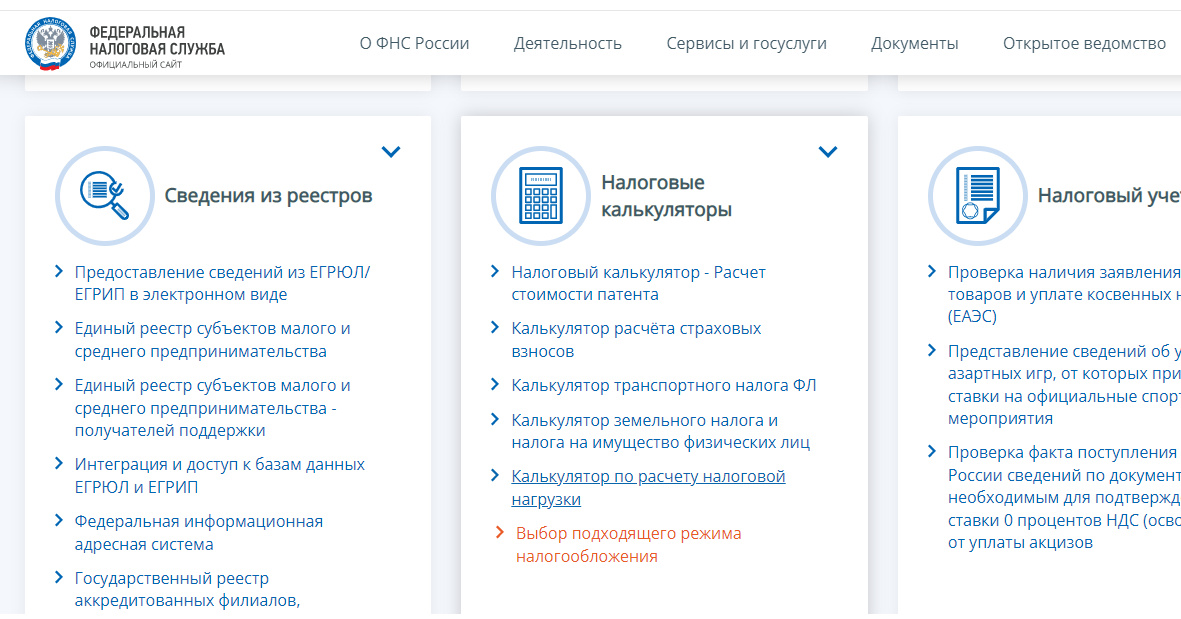
Task: Click the Федеральная налоговая служба site title
Action: coord(157,41)
